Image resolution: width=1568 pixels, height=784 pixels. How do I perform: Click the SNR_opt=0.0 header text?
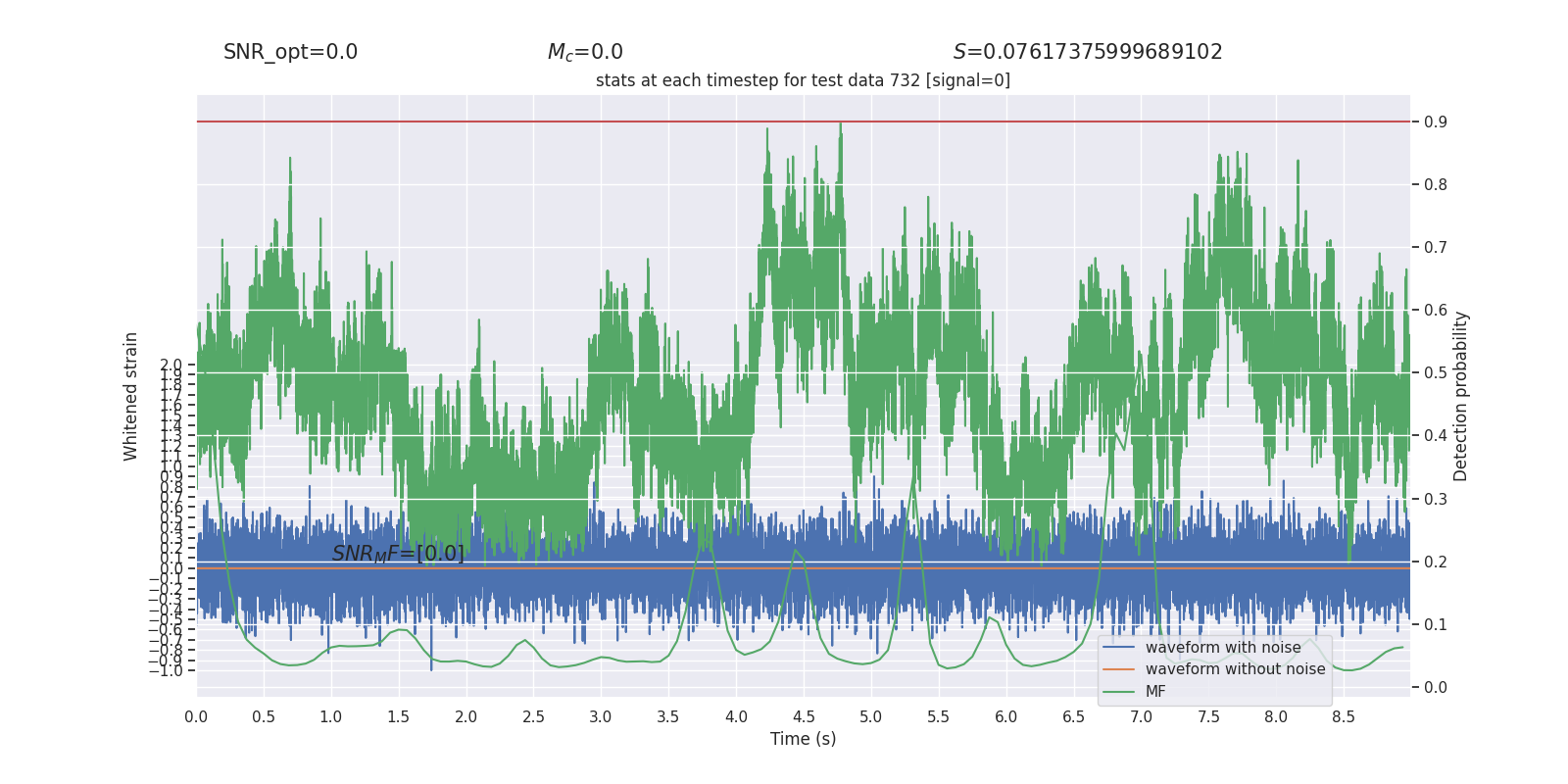point(290,52)
